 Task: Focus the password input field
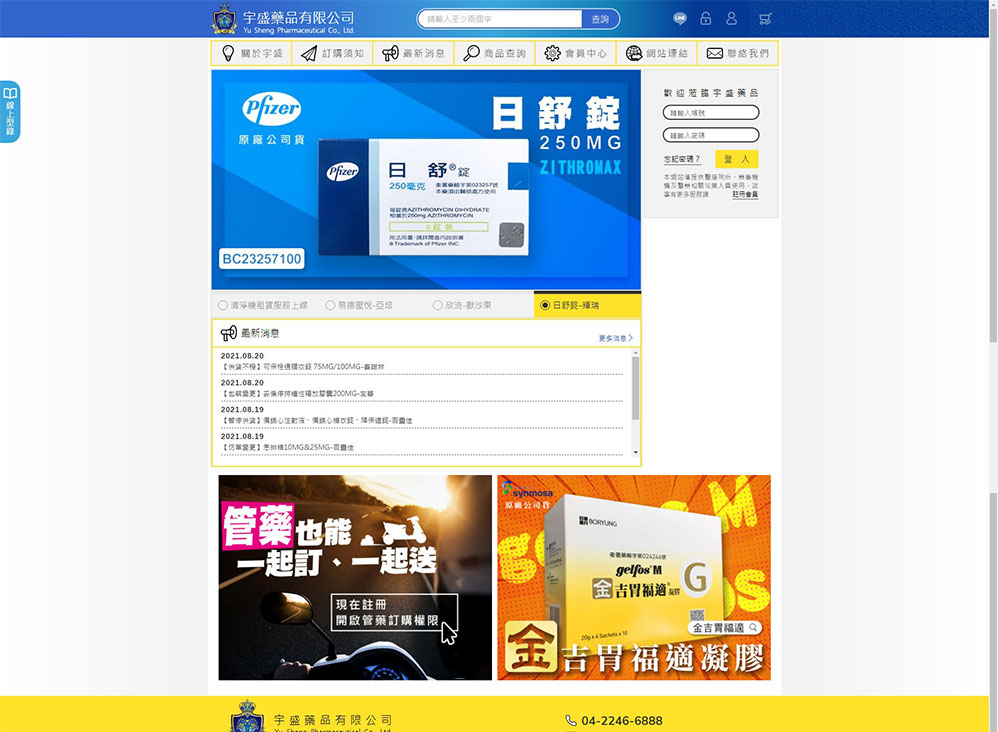711,135
